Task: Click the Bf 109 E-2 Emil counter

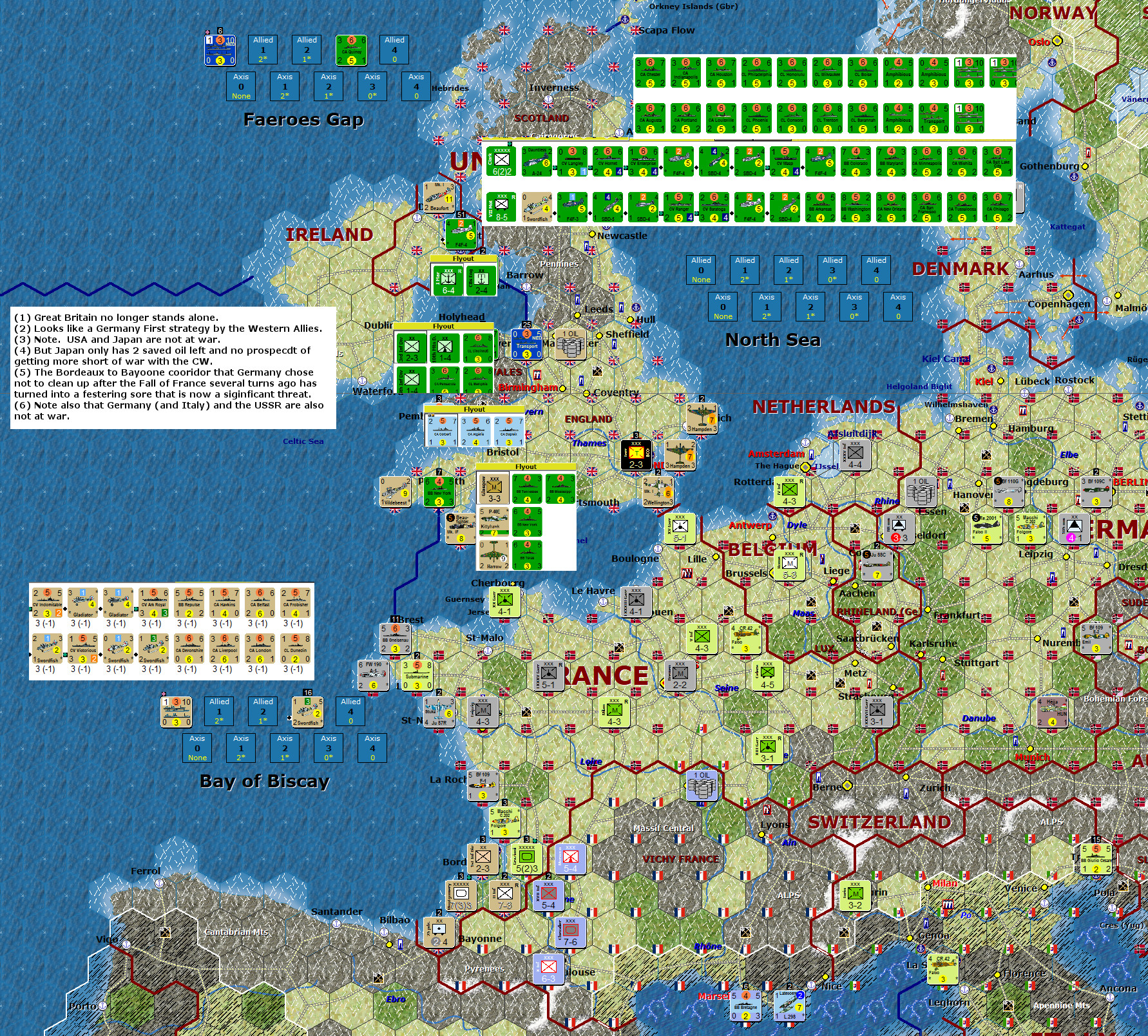Action: [x=1096, y=638]
